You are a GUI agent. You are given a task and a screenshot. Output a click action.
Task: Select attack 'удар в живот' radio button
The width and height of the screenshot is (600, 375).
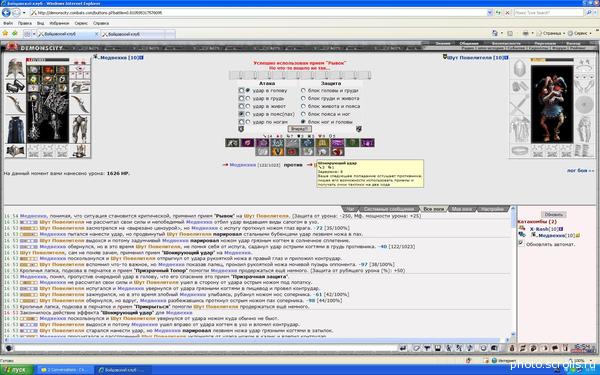tap(248, 106)
